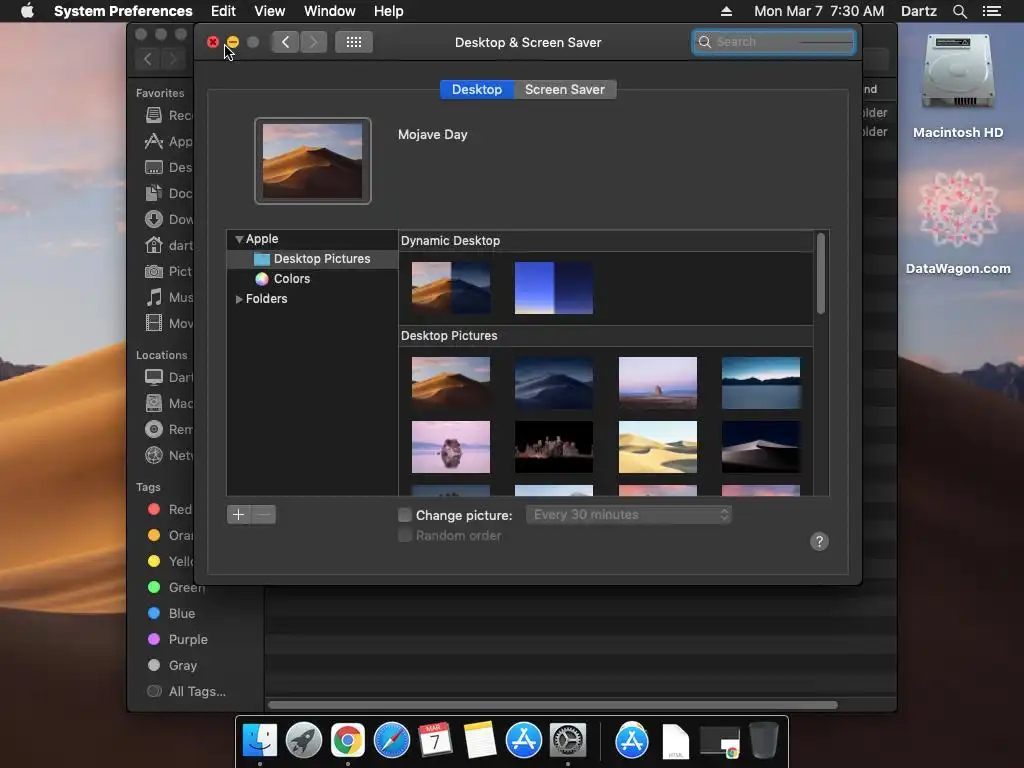Screen dimensions: 1024x768
Task: Expand the Folders tree group
Action: tap(239, 299)
